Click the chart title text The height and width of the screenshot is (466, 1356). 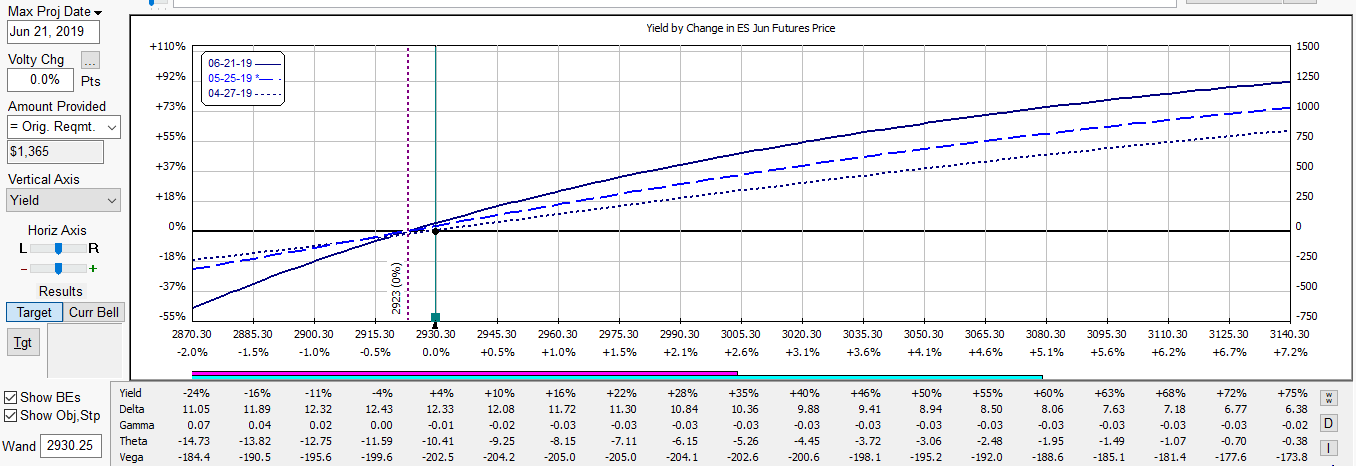tap(741, 28)
